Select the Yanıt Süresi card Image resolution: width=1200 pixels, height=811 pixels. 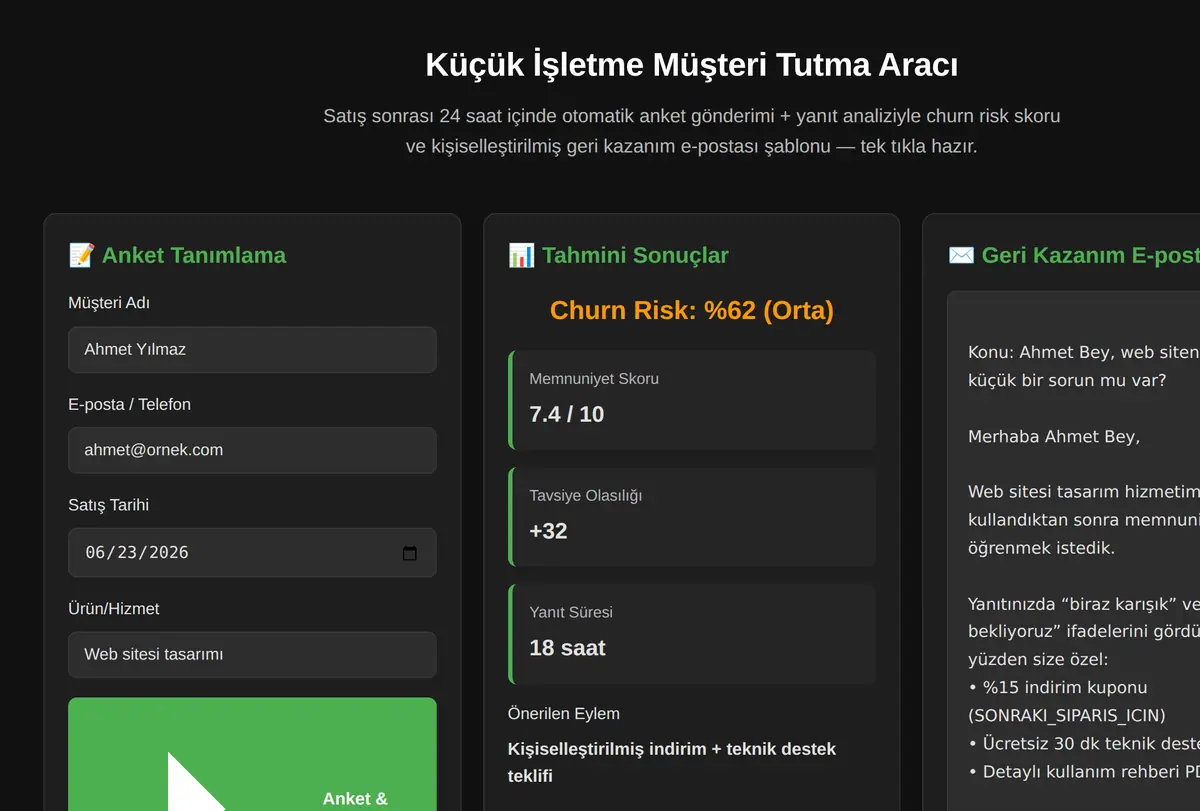pos(692,634)
